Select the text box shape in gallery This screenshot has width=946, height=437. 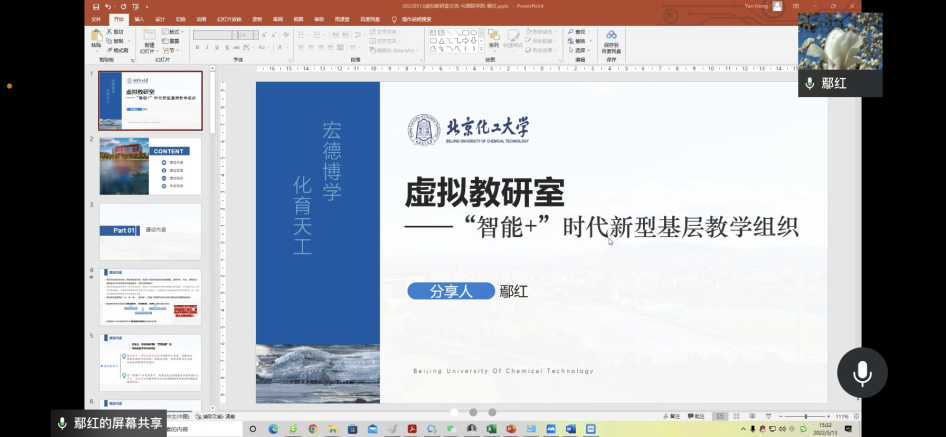433,33
